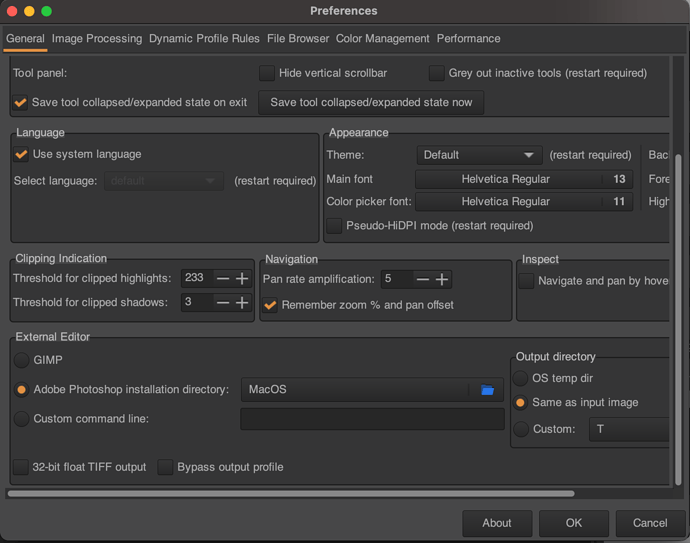Open the Dynamic Profile Rules tab
Viewport: 690px width, 543px height.
coord(204,39)
